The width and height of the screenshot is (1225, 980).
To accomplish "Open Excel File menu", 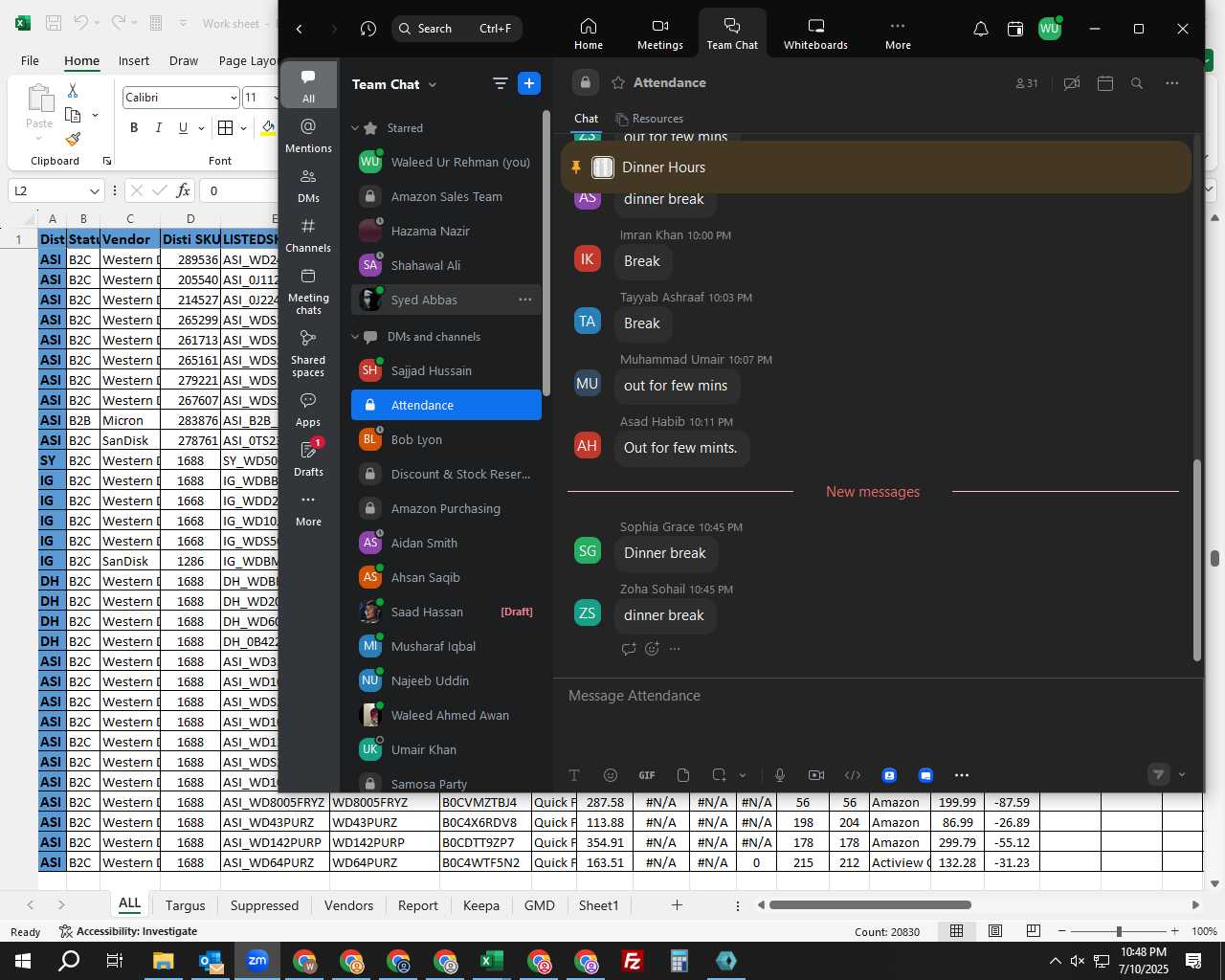I will (x=31, y=60).
